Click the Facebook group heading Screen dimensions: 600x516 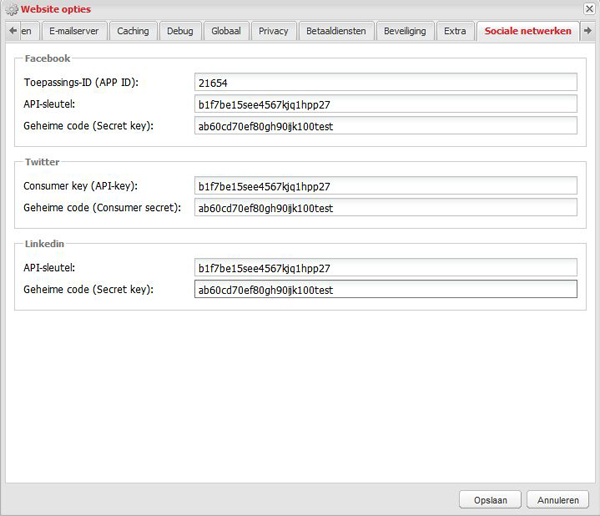(47, 59)
